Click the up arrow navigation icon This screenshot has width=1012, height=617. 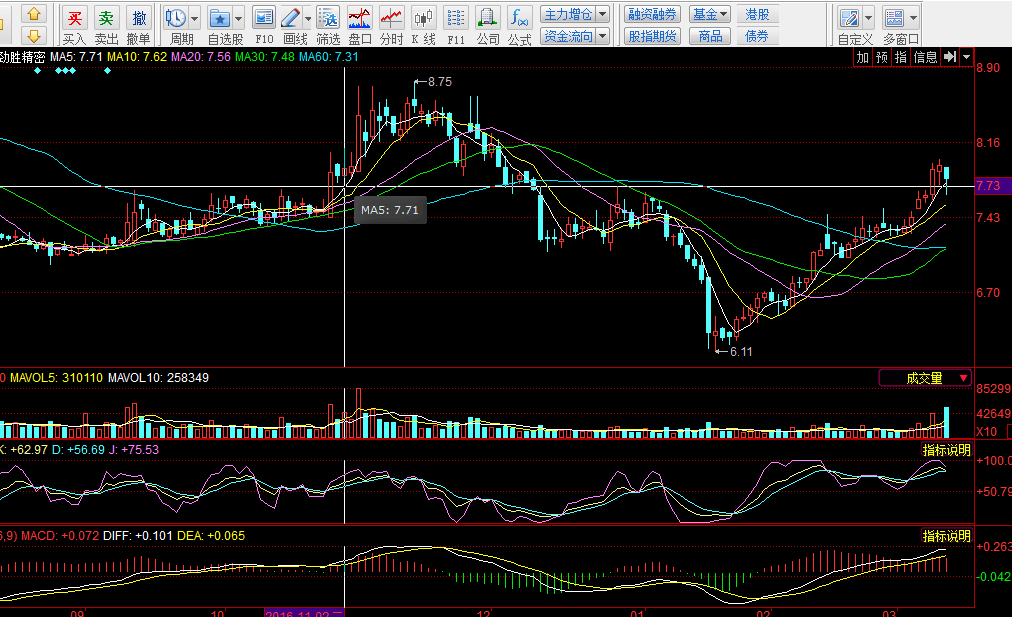(x=34, y=14)
